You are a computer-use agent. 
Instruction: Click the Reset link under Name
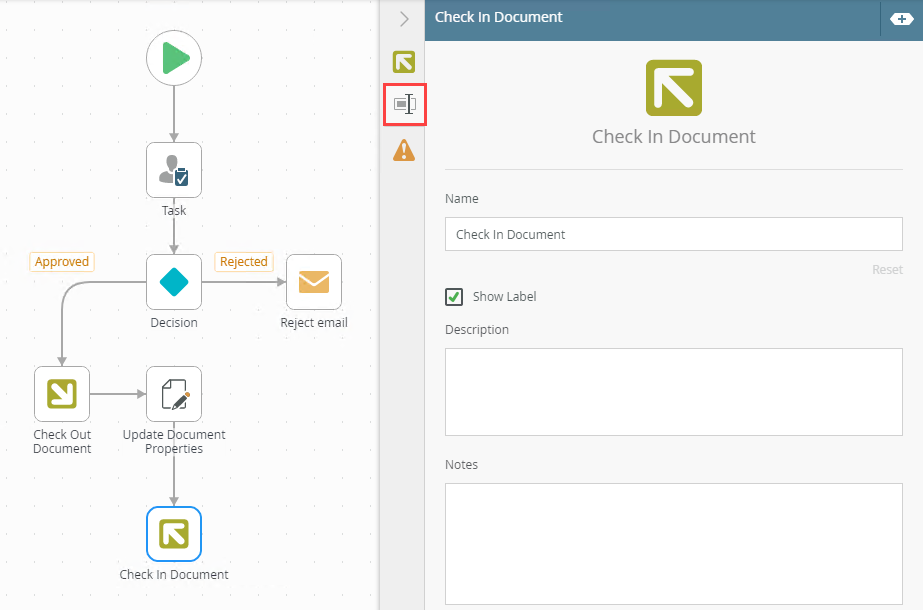pos(887,270)
